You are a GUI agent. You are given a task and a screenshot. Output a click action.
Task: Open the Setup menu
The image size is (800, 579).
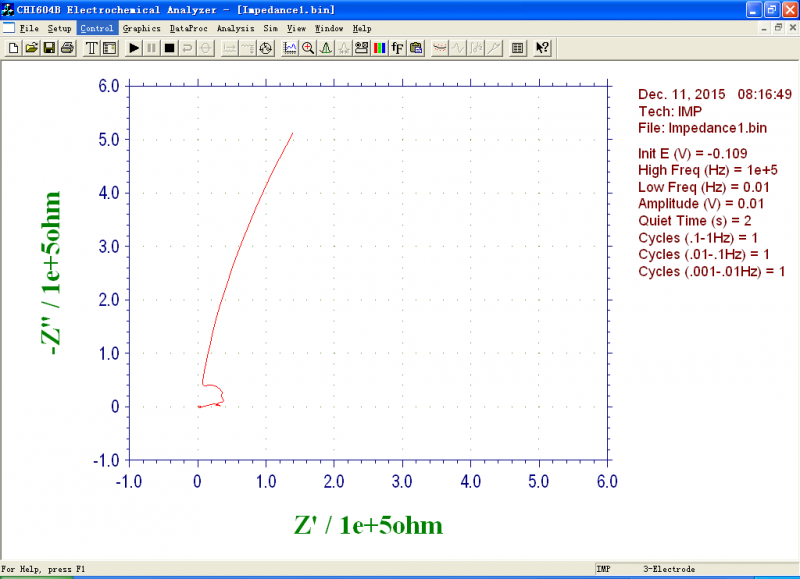pos(59,29)
